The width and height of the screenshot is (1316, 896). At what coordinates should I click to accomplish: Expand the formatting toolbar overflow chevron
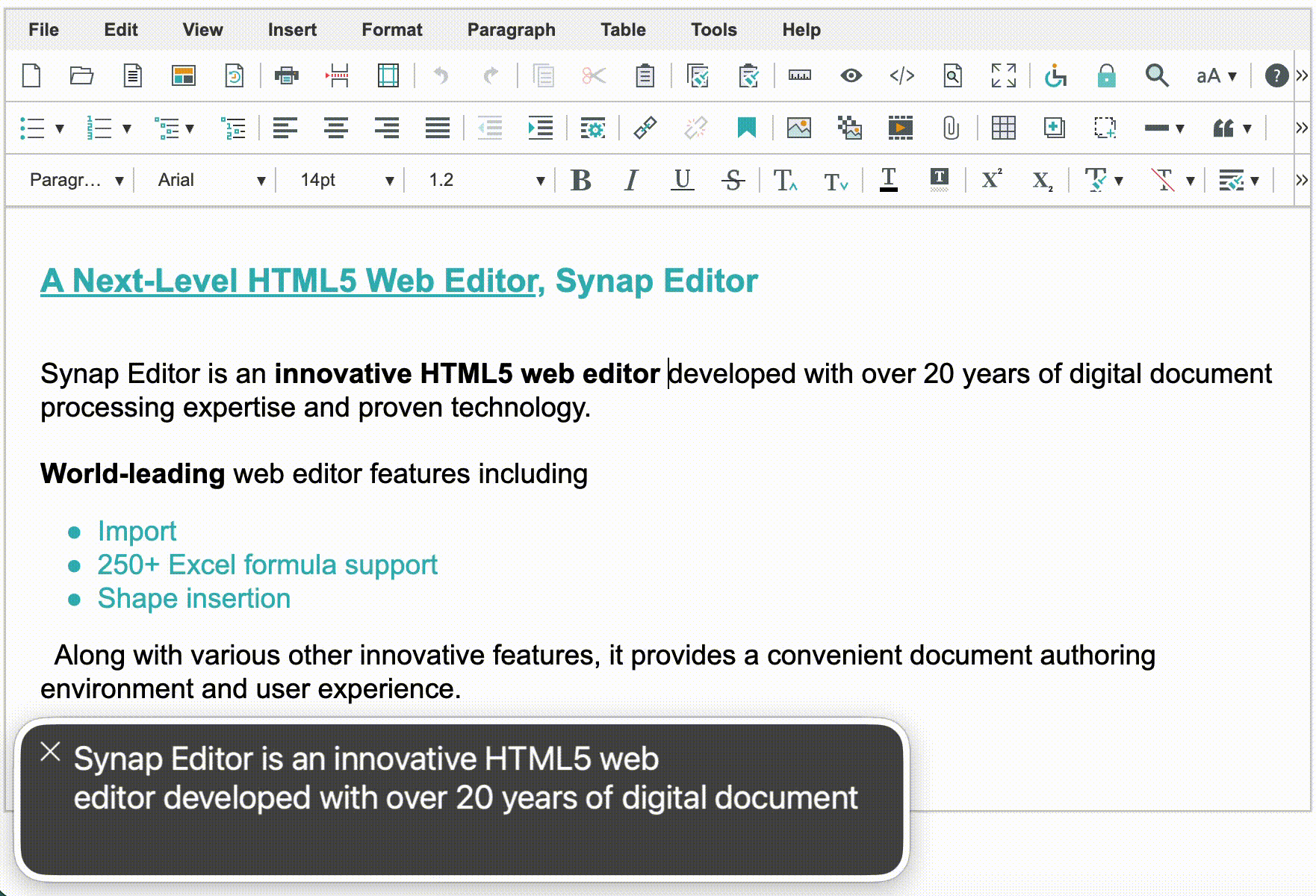coord(1302,180)
